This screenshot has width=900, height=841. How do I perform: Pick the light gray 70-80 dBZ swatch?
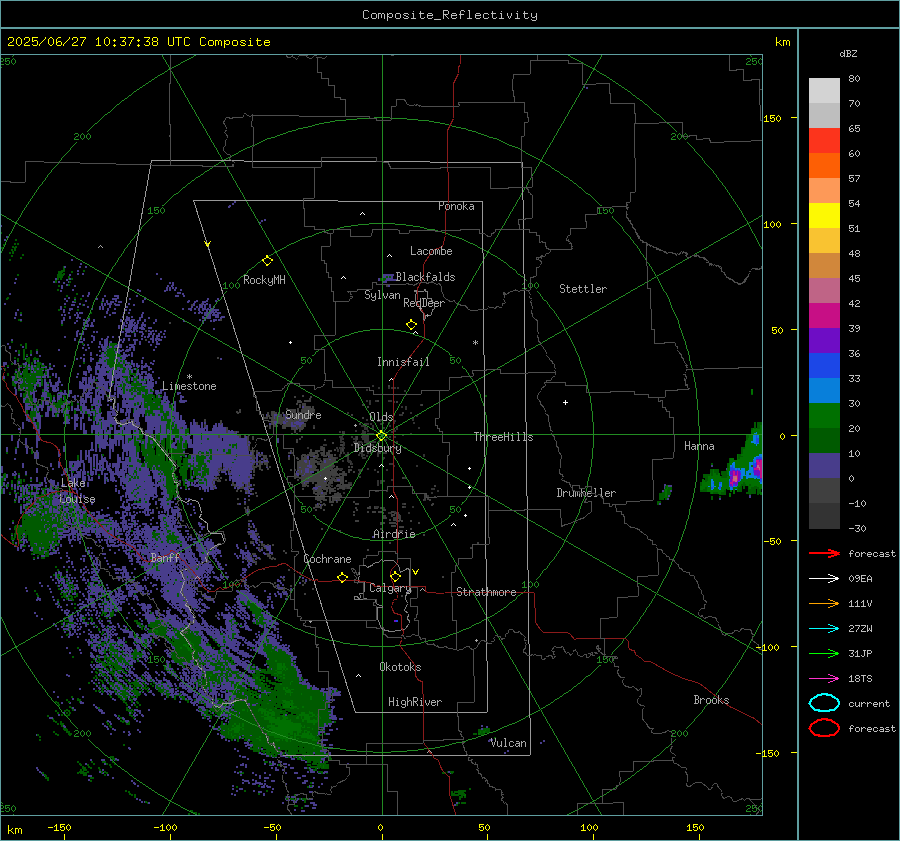tap(824, 90)
